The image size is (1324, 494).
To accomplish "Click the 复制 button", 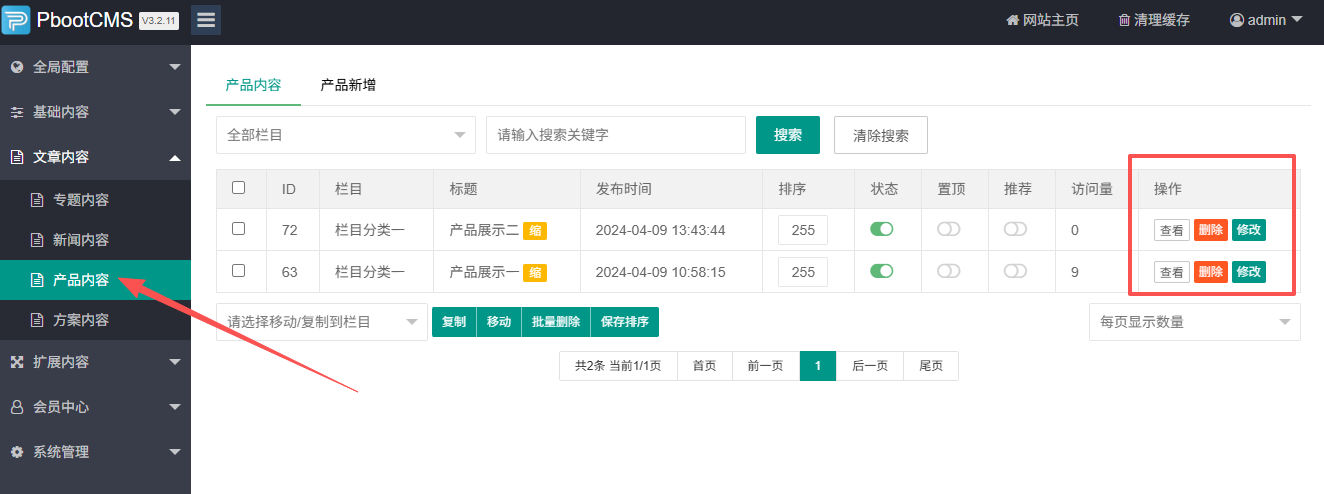I will [x=454, y=322].
